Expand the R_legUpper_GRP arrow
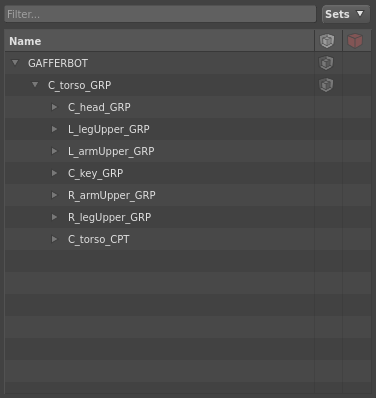This screenshot has width=376, height=398. tap(54, 217)
